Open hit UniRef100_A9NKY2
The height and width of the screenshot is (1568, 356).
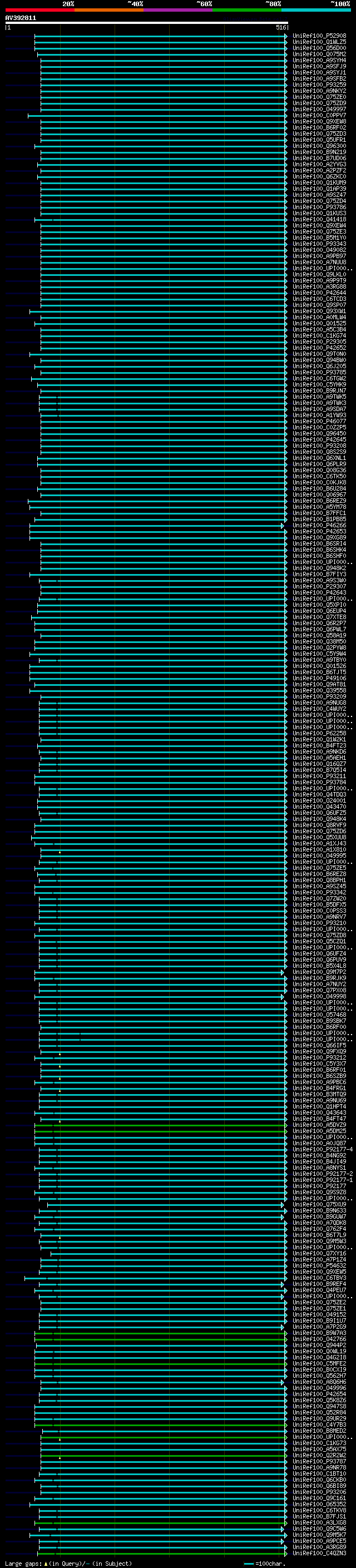coord(319,91)
